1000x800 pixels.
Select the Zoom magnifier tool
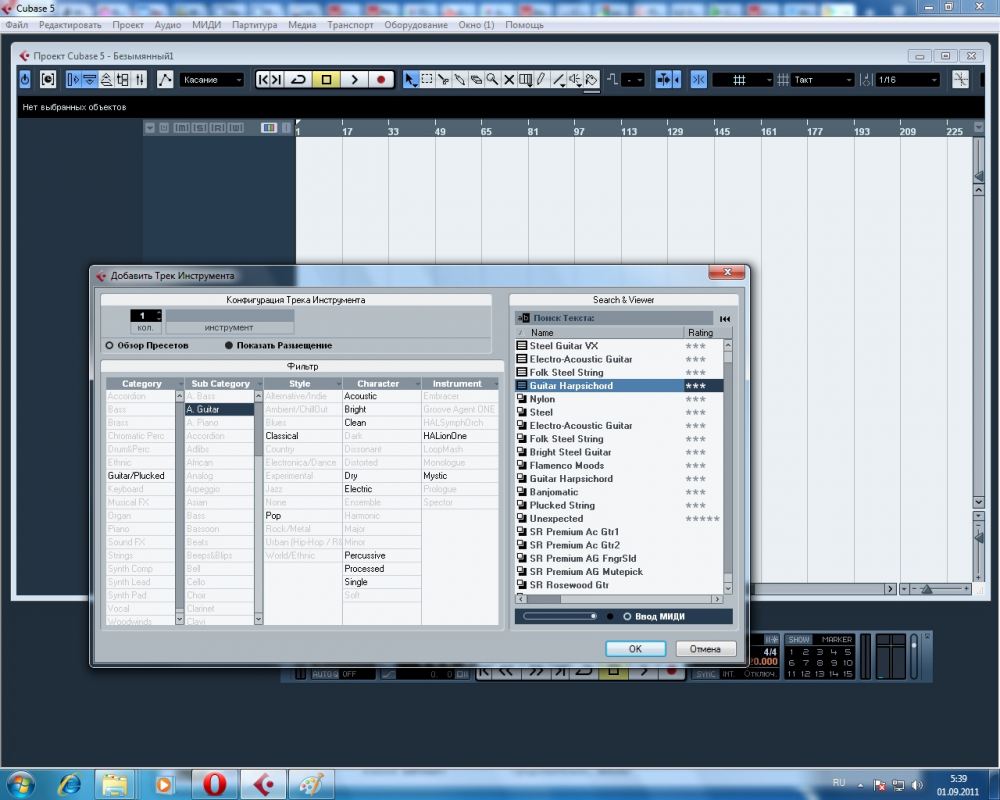coord(492,80)
